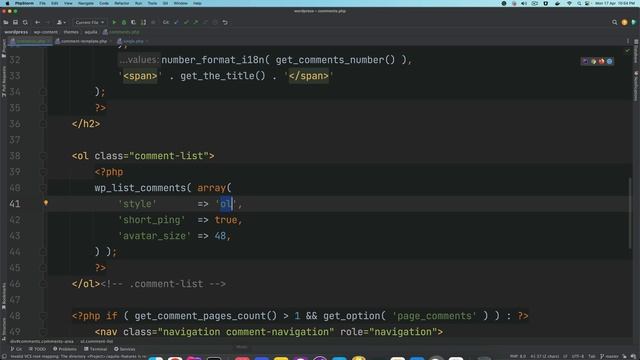Start debugging with the bug icon
This screenshot has height=360, width=640.
[x=124, y=22]
